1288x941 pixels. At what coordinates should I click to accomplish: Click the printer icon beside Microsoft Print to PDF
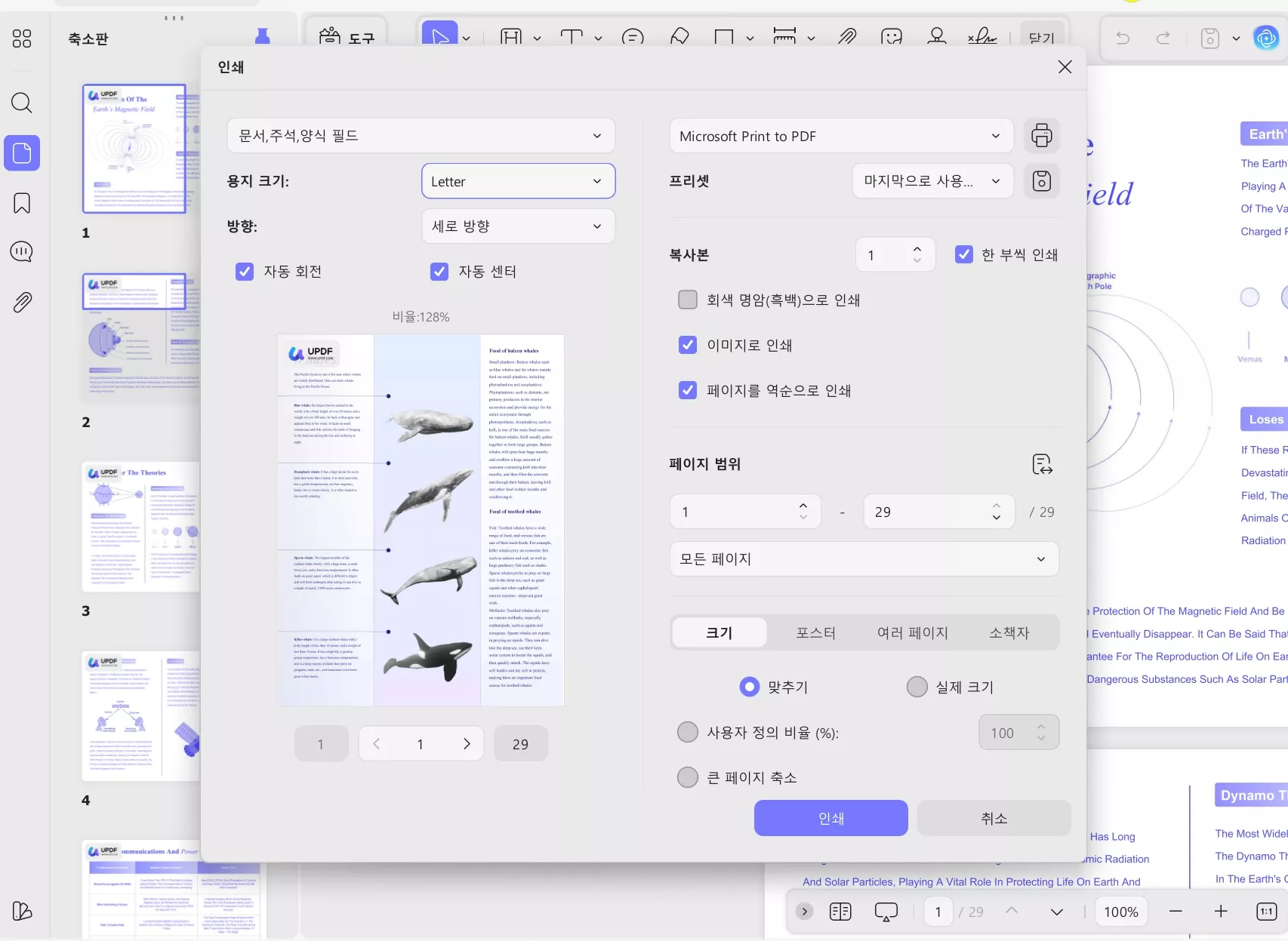[1042, 136]
